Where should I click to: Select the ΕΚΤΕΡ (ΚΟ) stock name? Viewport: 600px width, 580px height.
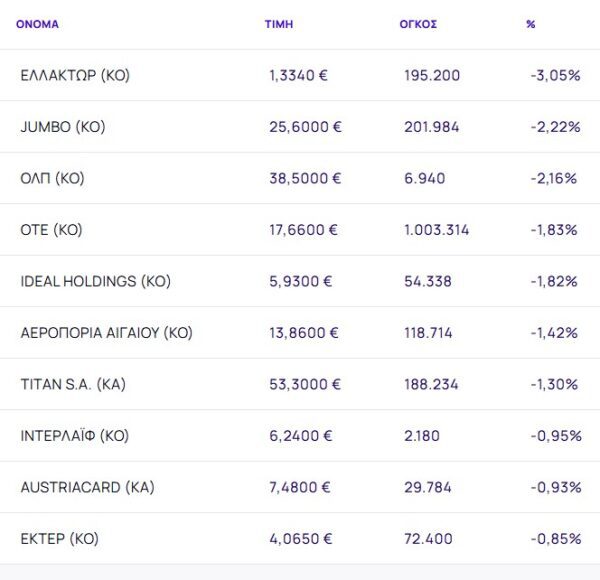[59, 539]
